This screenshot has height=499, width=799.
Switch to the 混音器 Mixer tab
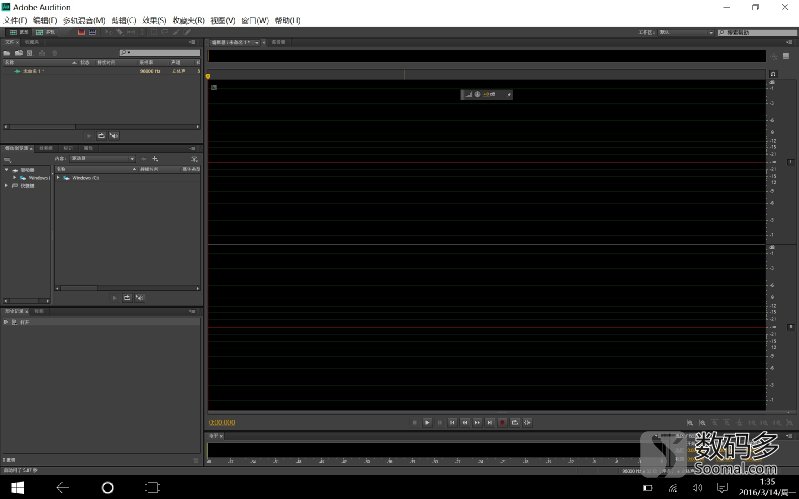[x=278, y=42]
